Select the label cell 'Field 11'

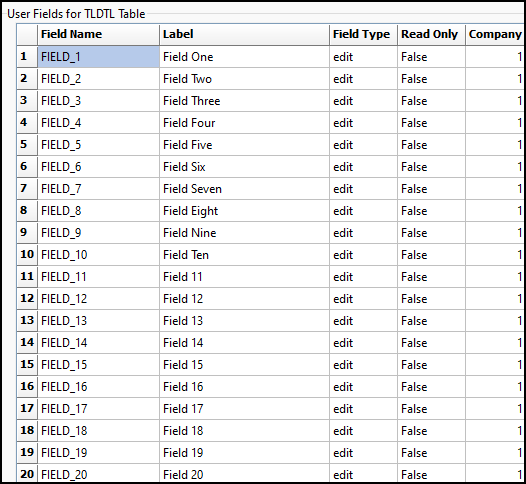[245, 277]
